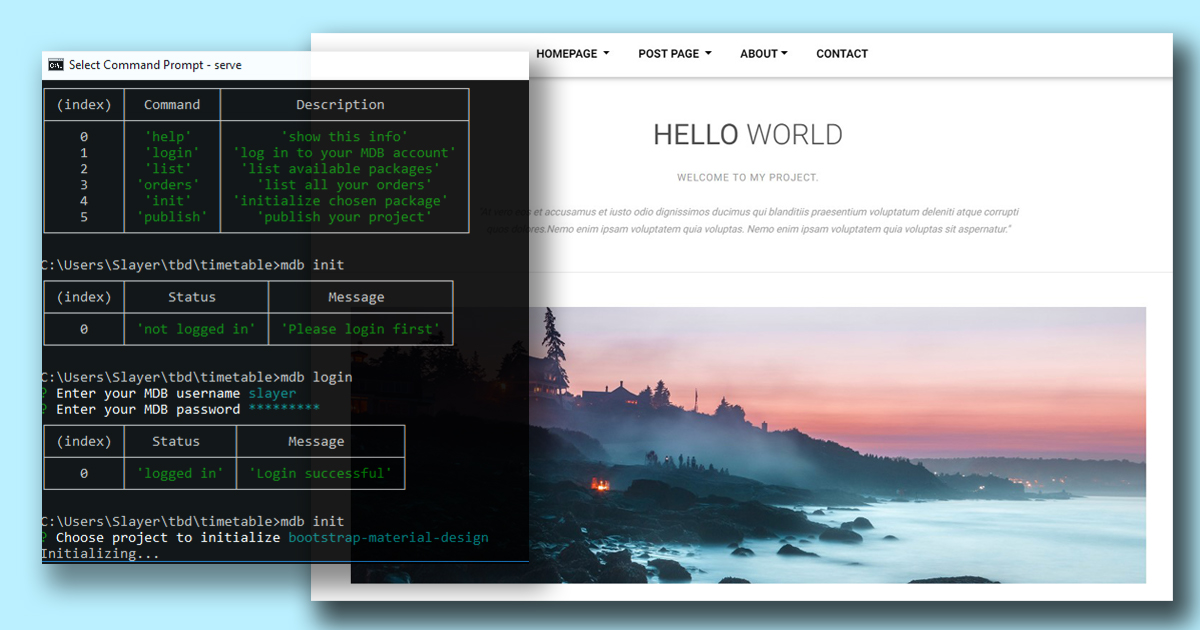Image resolution: width=1200 pixels, height=630 pixels.
Task: Click the HELLO WORLD heading
Action: click(748, 134)
